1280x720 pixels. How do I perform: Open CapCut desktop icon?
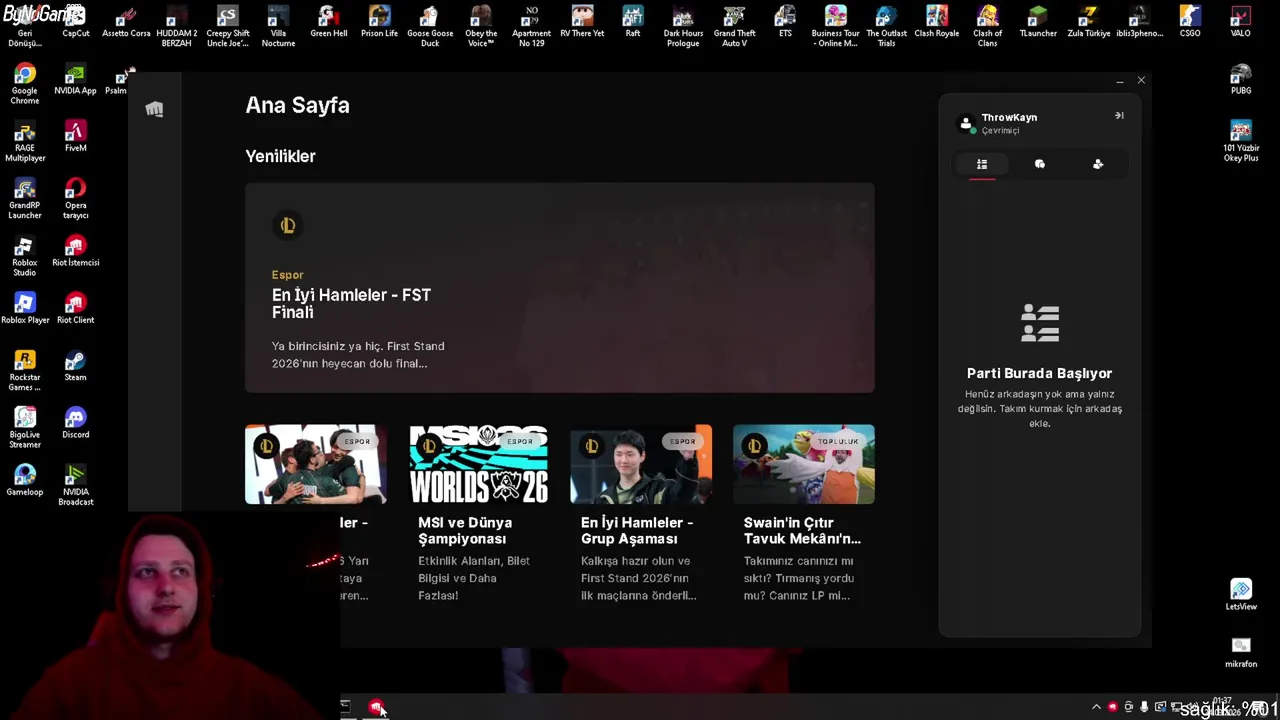(75, 22)
